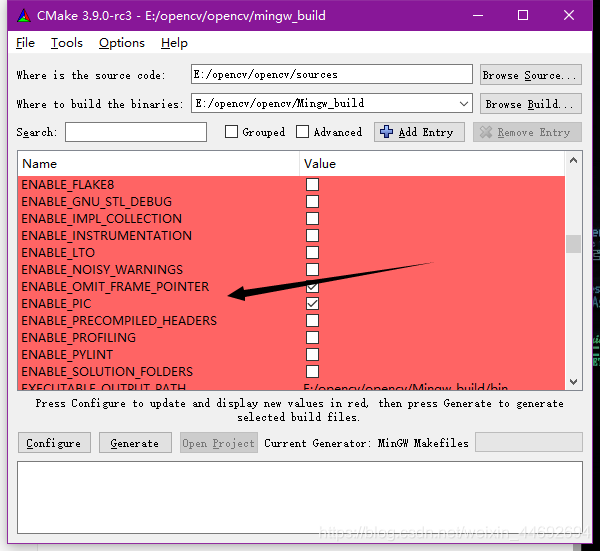Click Browse Source button
The image size is (600, 551).
point(531,75)
